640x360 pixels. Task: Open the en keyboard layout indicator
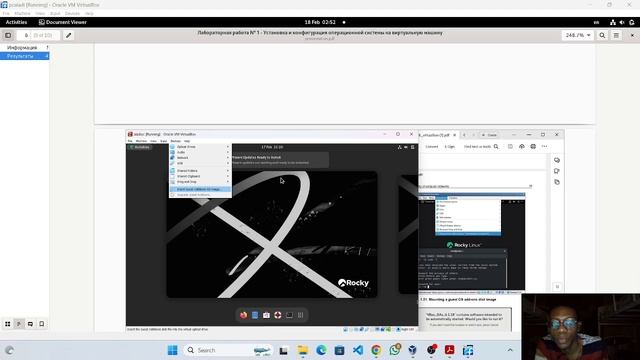click(x=596, y=22)
